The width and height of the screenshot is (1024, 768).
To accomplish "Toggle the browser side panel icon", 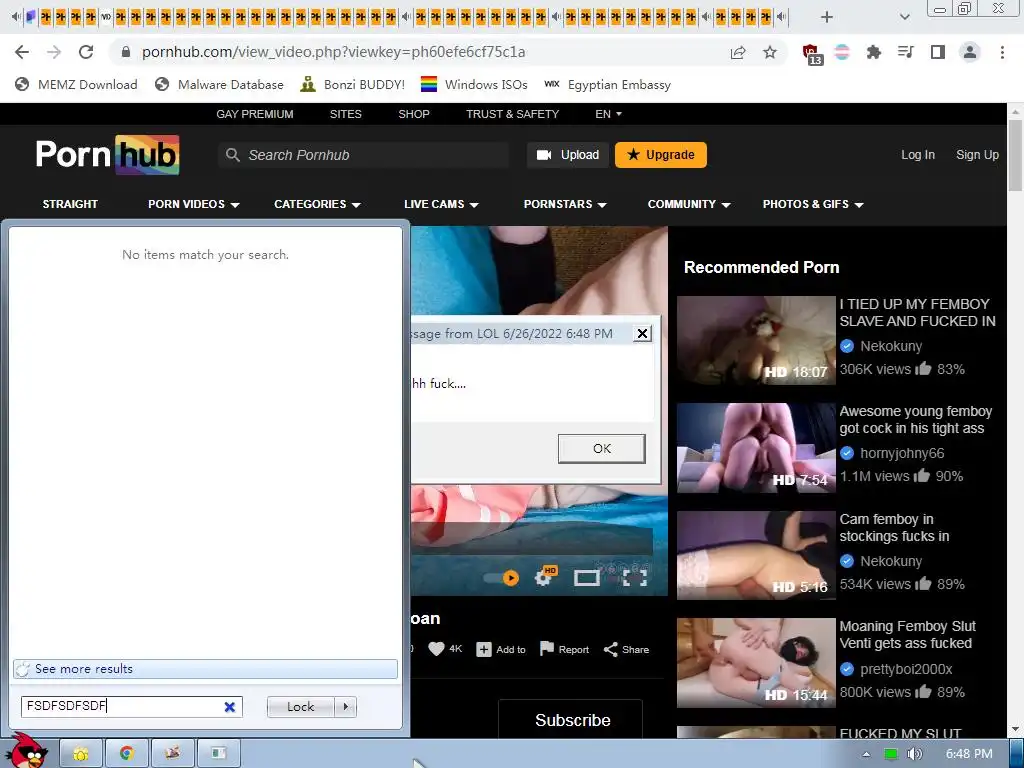I will tap(938, 52).
